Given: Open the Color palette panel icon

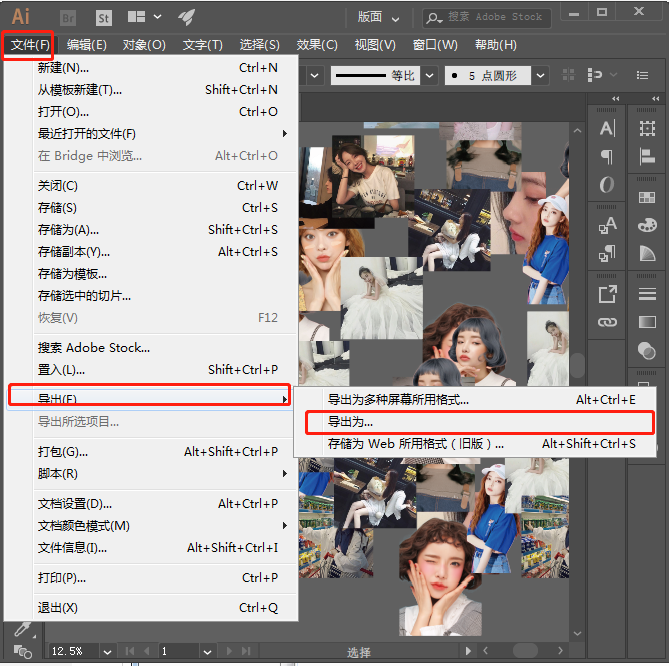Looking at the screenshot, I should pos(647,225).
